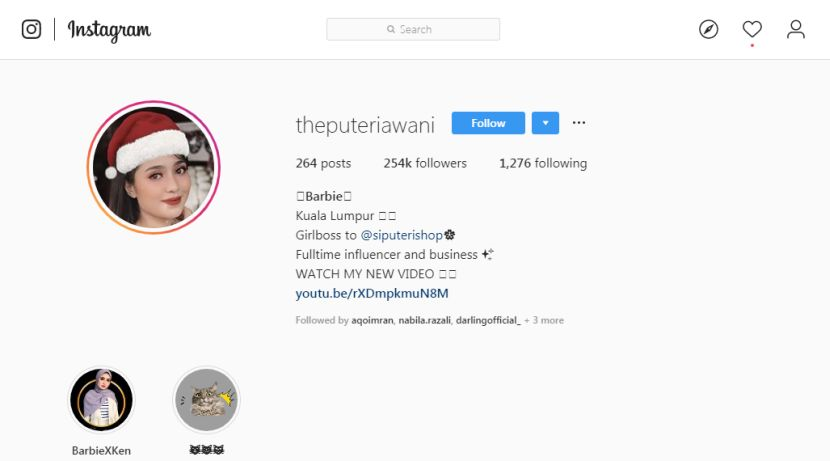Open the cat emoji story highlight
The image size is (830, 461).
(x=206, y=400)
